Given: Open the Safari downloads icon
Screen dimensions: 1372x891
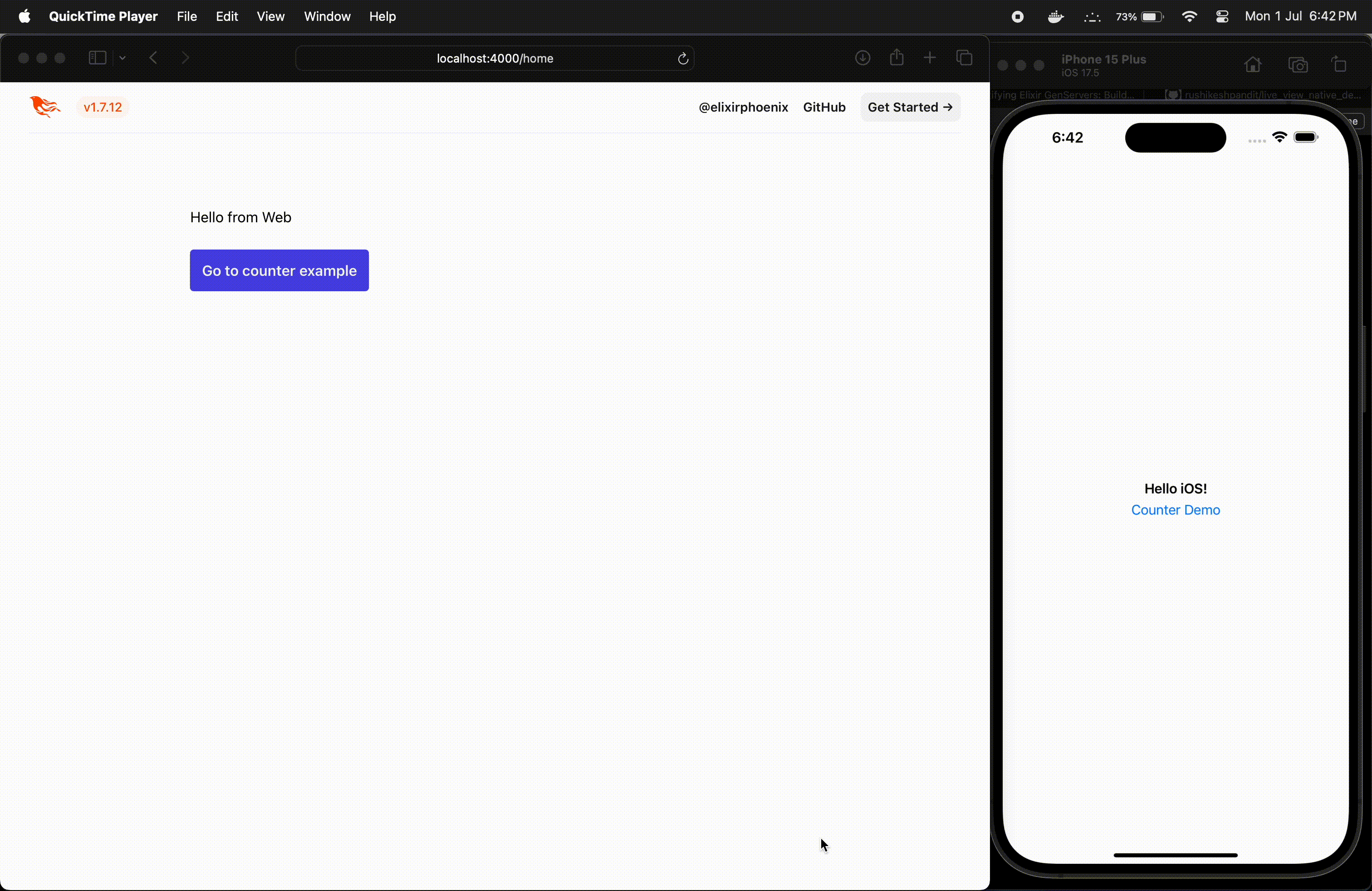Looking at the screenshot, I should click(862, 58).
